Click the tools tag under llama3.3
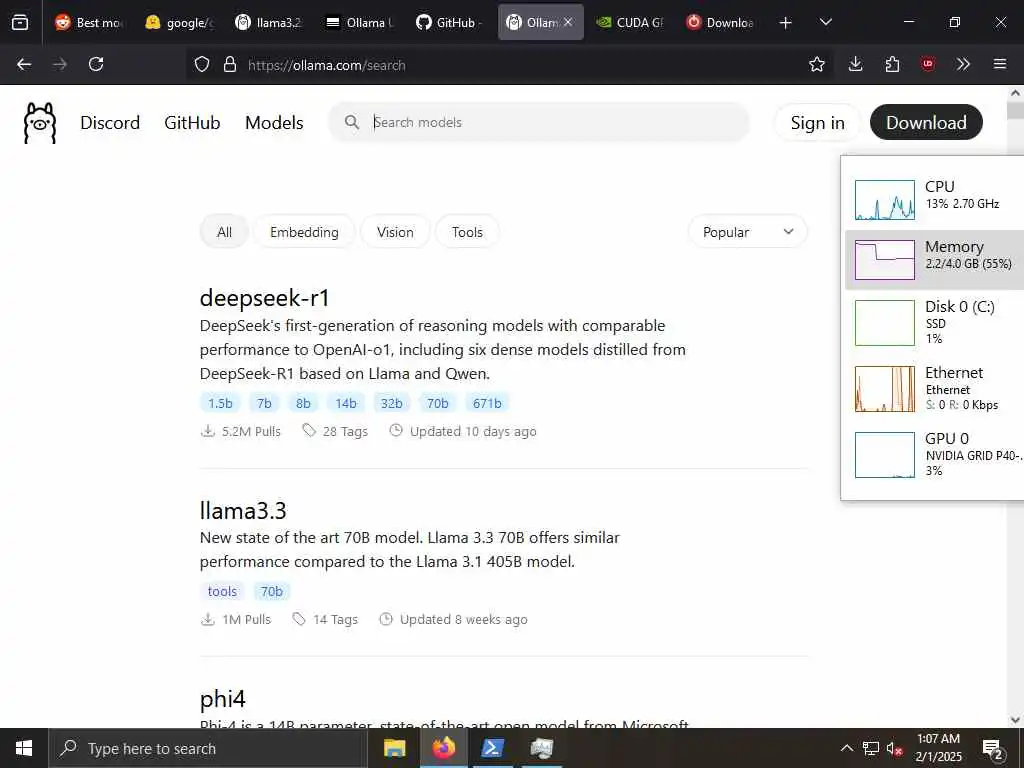Image resolution: width=1024 pixels, height=768 pixels. click(x=222, y=591)
